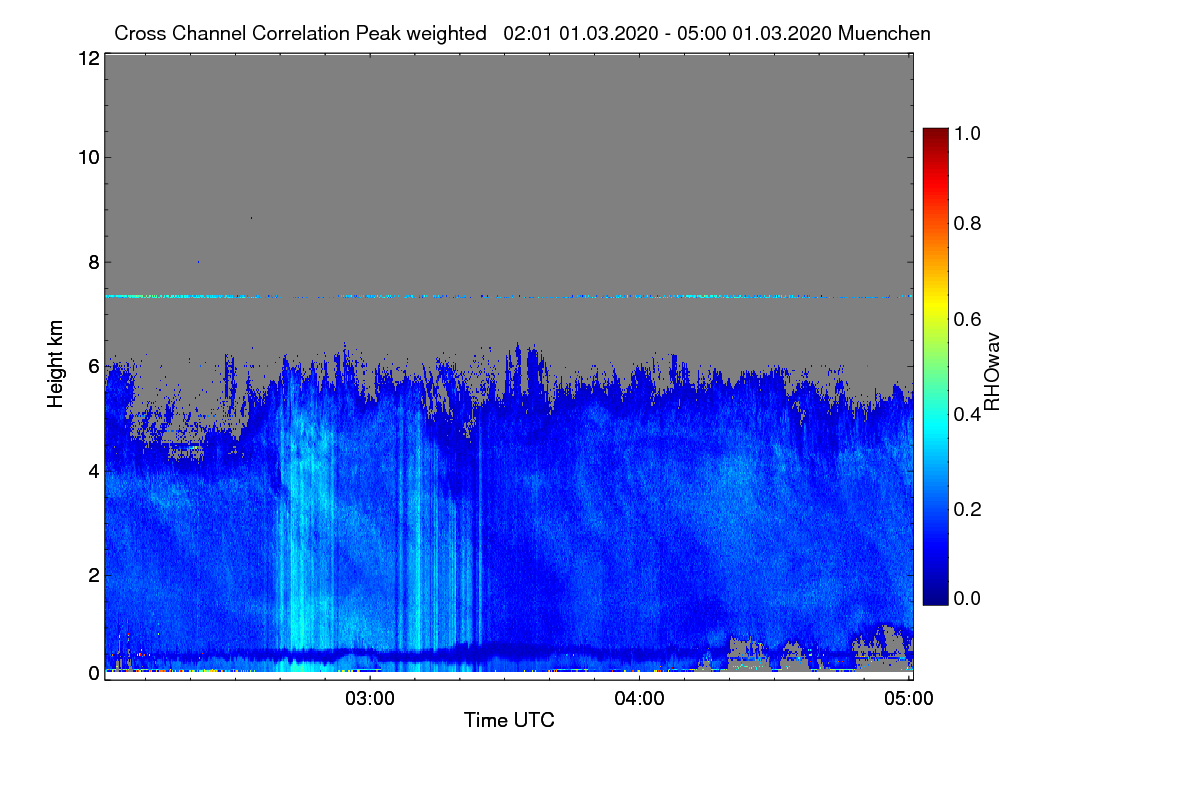Click the station name 'Muenchen' in title
The height and width of the screenshot is (800, 1200).
(x=885, y=33)
